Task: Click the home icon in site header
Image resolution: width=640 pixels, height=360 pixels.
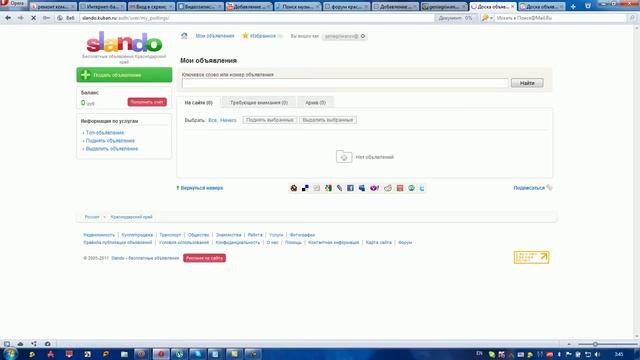Action: point(184,36)
